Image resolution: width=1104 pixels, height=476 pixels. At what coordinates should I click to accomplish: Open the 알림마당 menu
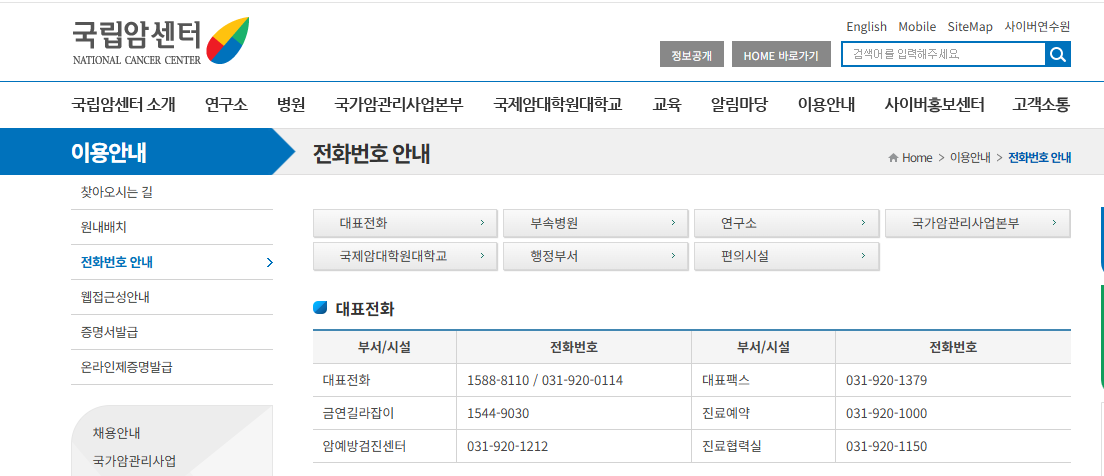click(739, 105)
